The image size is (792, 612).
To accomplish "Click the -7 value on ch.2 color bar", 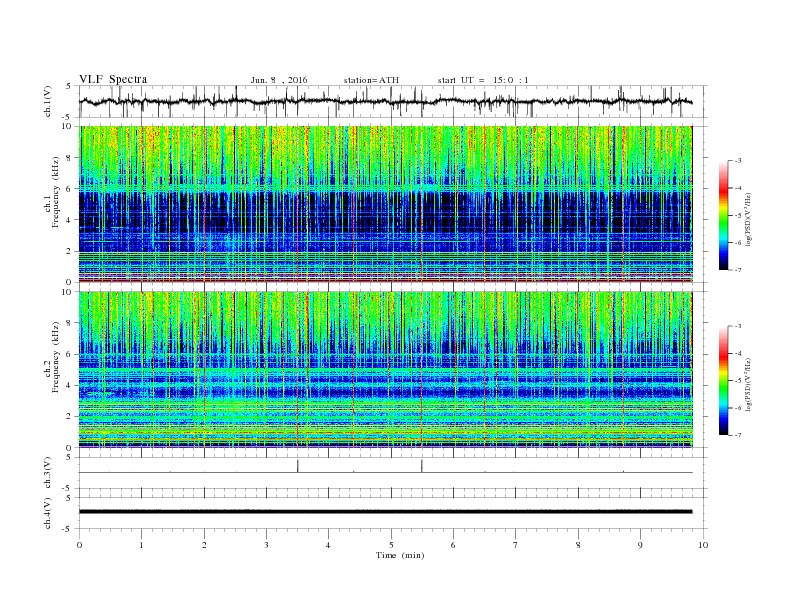I will (x=737, y=435).
